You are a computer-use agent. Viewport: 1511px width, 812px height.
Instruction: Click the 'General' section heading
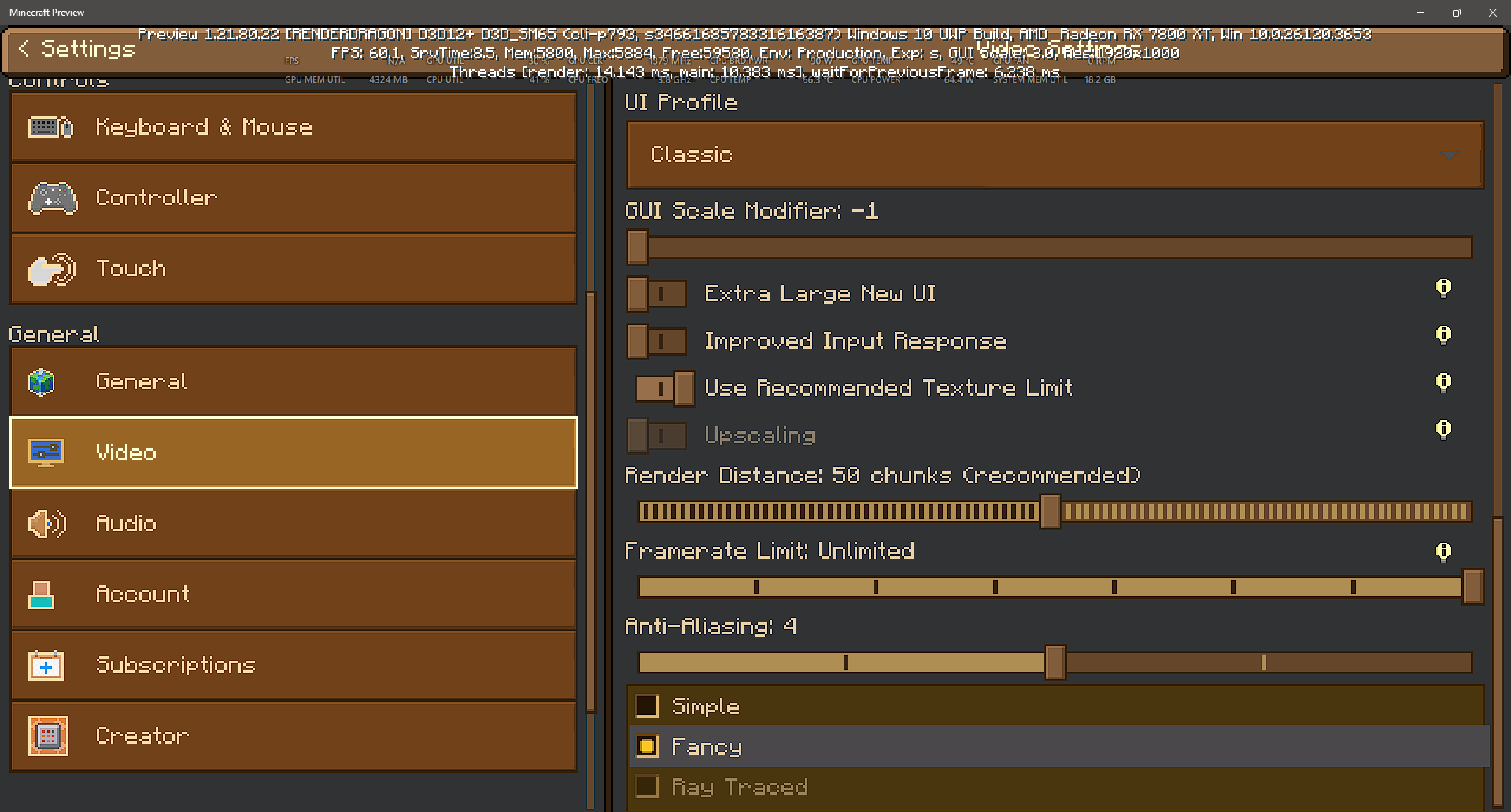[x=54, y=334]
